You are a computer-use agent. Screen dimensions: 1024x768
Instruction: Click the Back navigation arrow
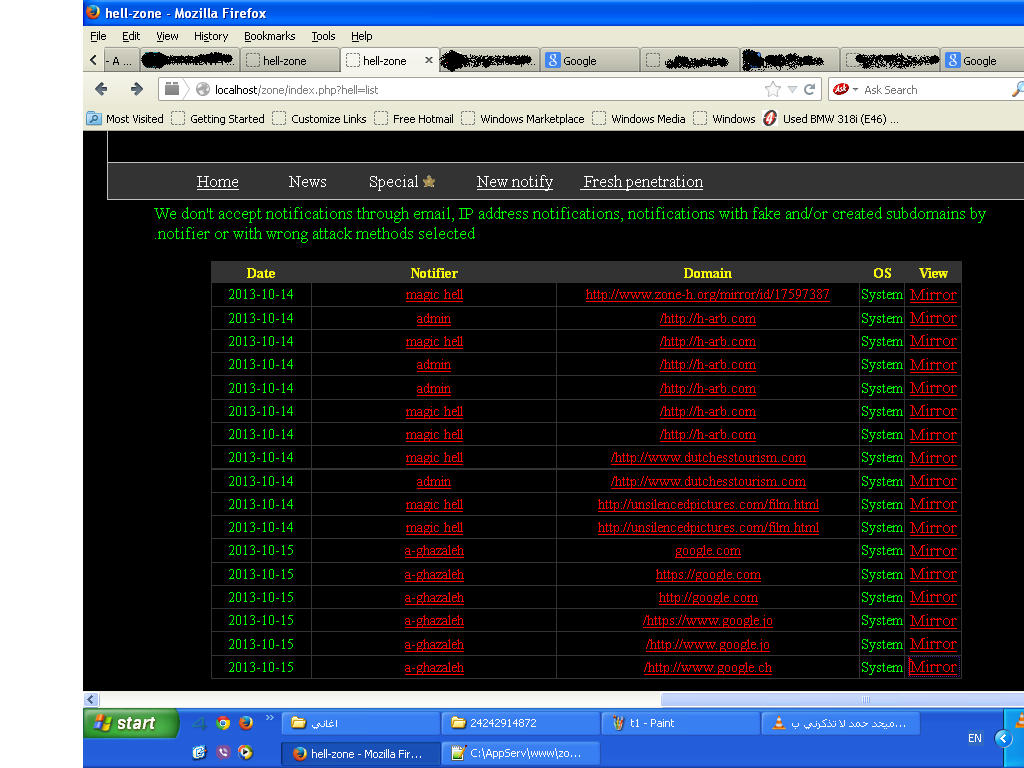pyautogui.click(x=100, y=89)
